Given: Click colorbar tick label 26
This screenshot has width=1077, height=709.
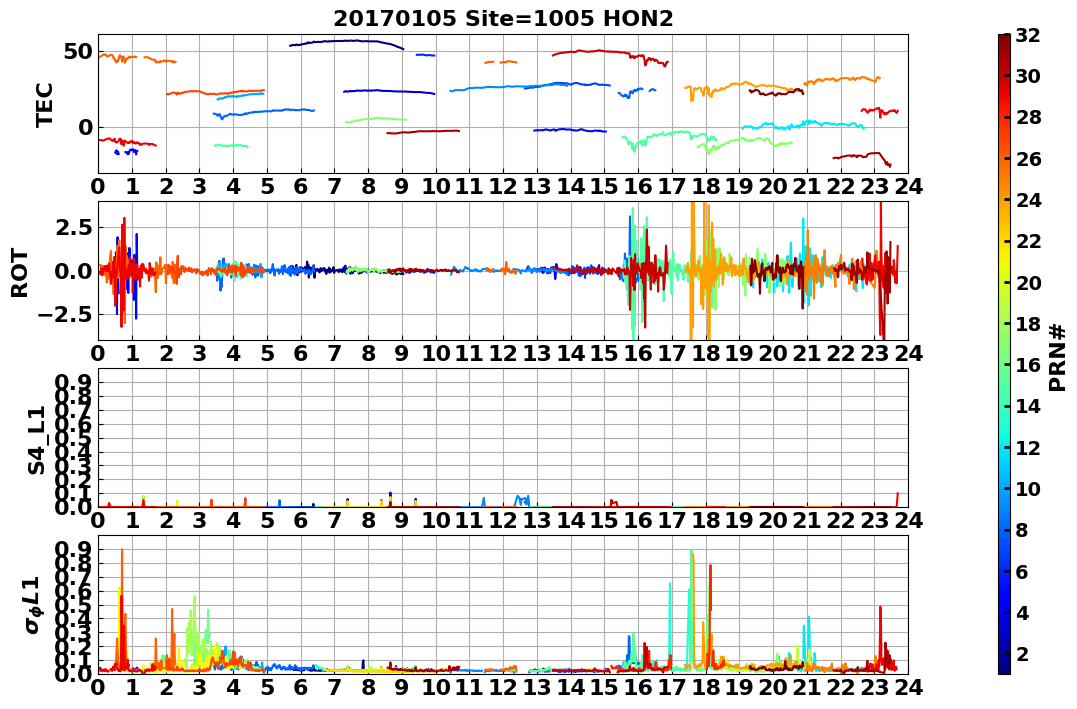Looking at the screenshot, I should click(1028, 159).
